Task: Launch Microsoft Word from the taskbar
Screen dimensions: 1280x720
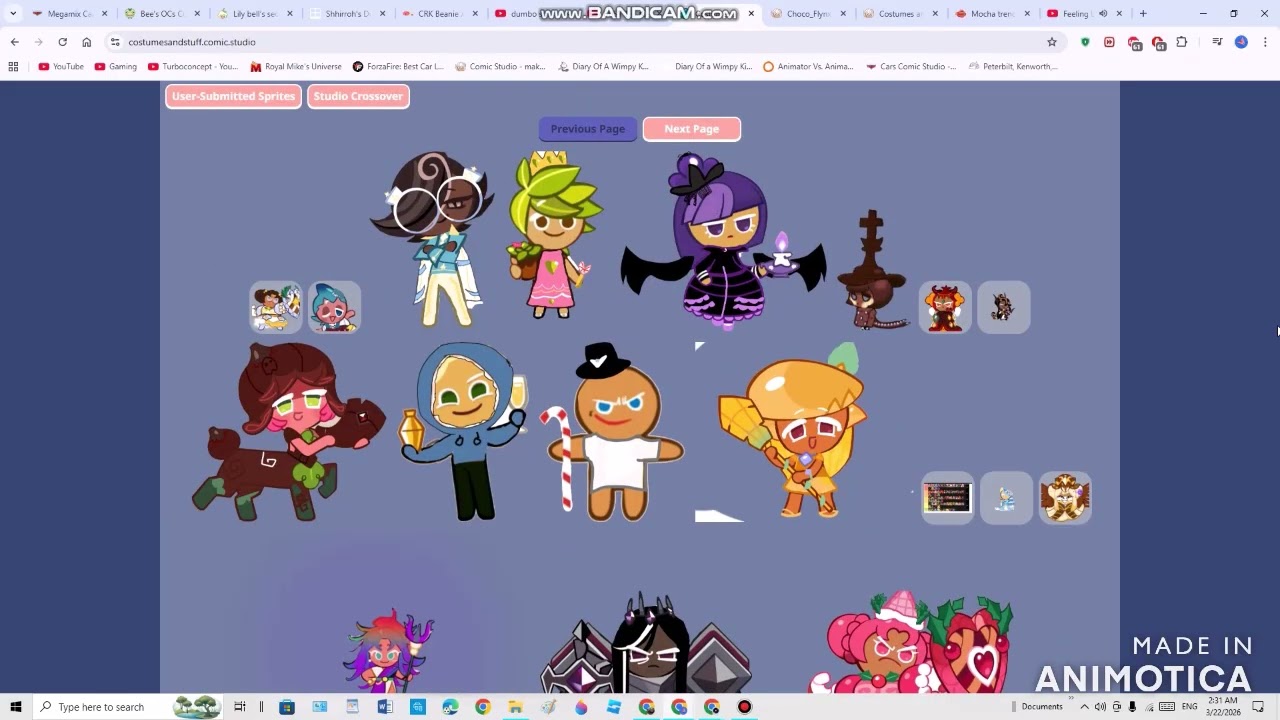Action: coord(385,707)
